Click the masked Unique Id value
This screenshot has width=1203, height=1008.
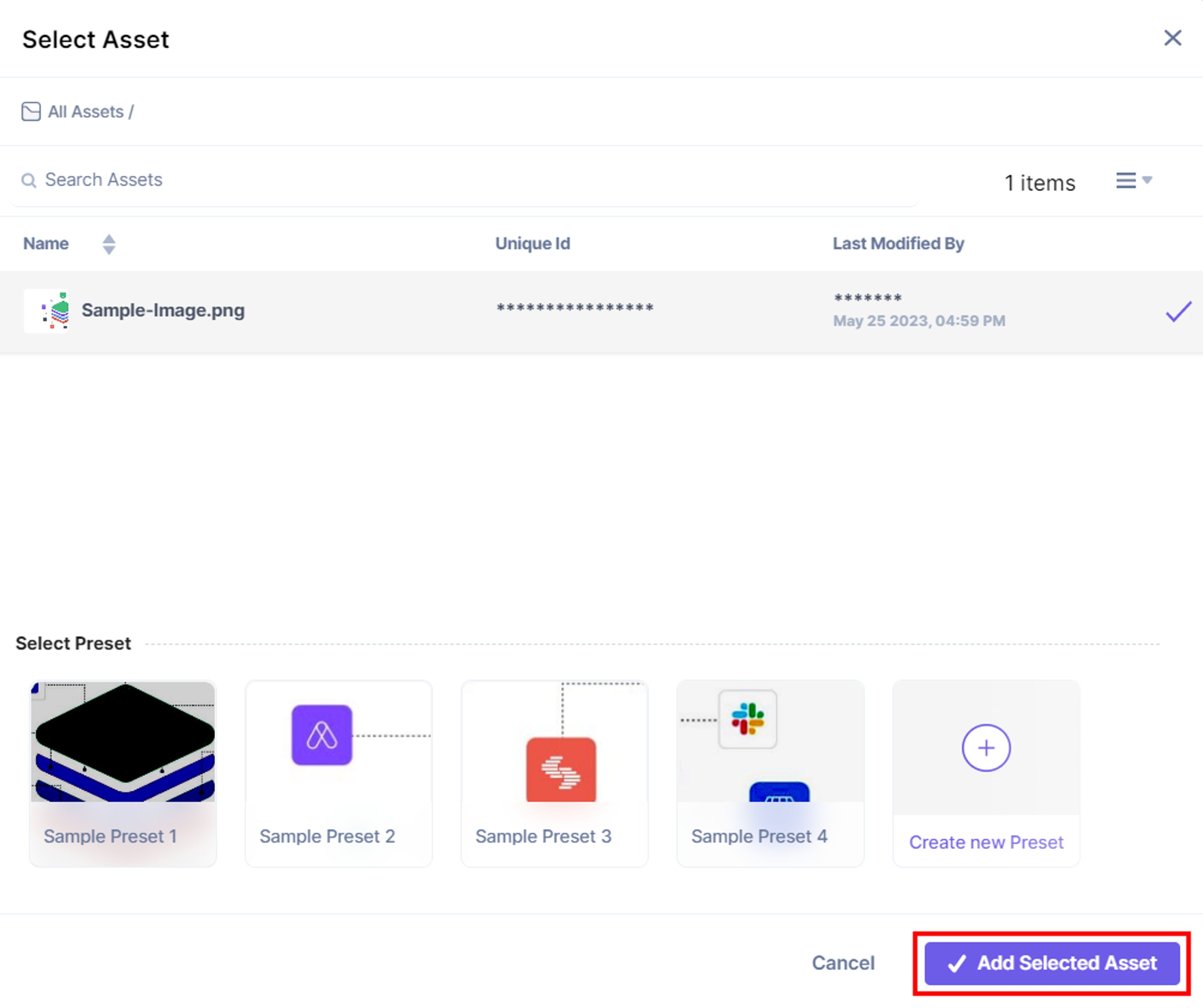[x=575, y=308]
